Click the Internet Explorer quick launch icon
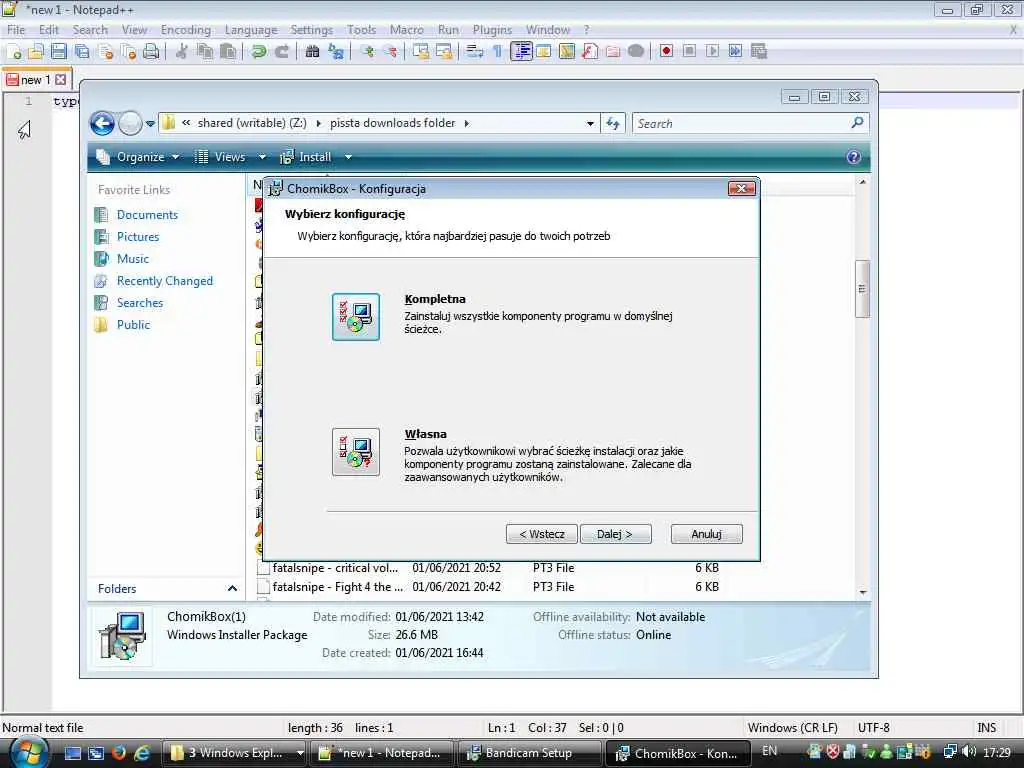 (x=141, y=753)
